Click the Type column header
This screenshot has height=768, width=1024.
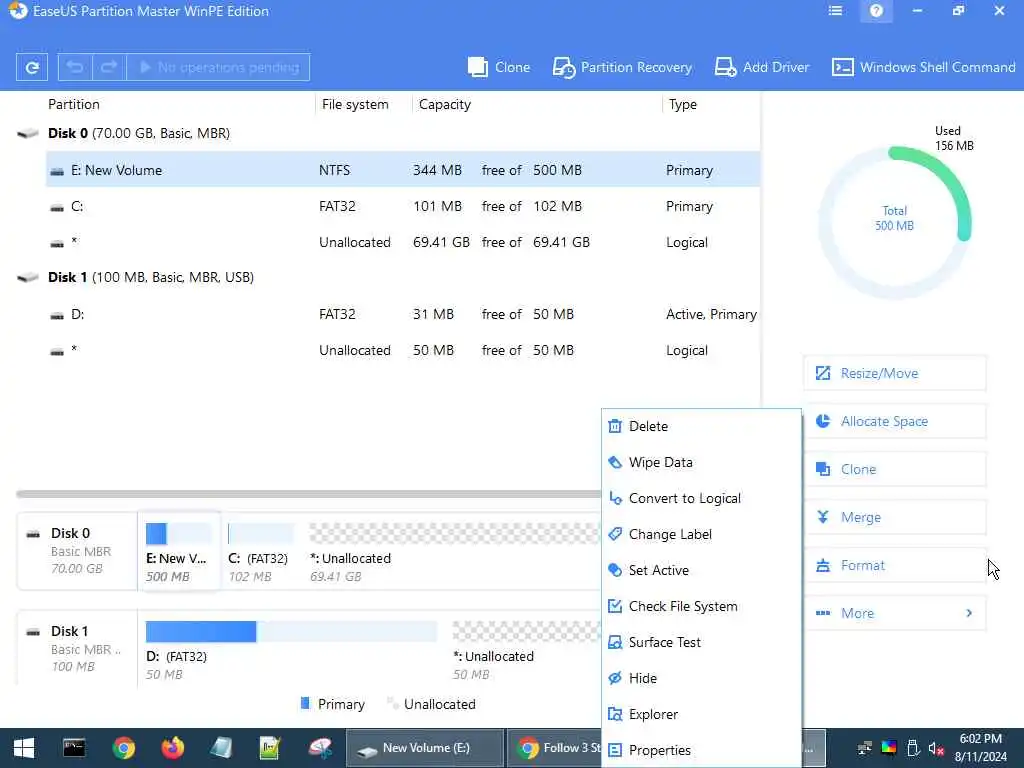[682, 104]
